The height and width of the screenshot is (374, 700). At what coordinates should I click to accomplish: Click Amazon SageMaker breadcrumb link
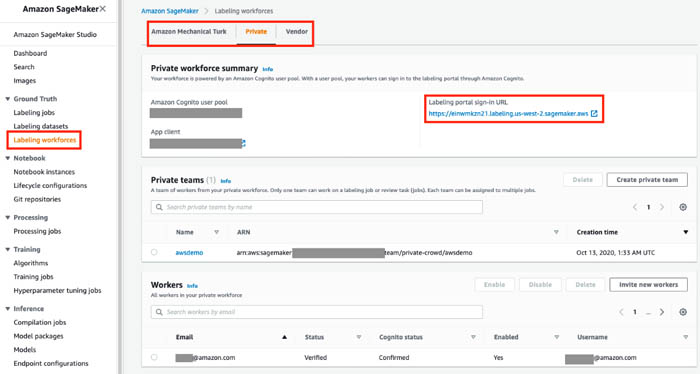pos(170,11)
